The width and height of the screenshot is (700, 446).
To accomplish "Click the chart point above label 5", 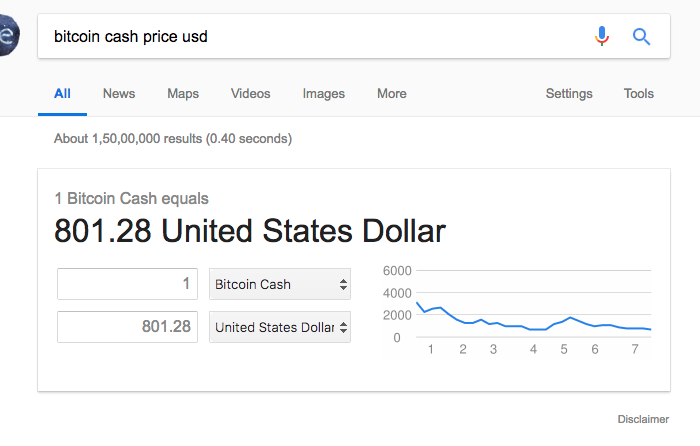I will (565, 319).
